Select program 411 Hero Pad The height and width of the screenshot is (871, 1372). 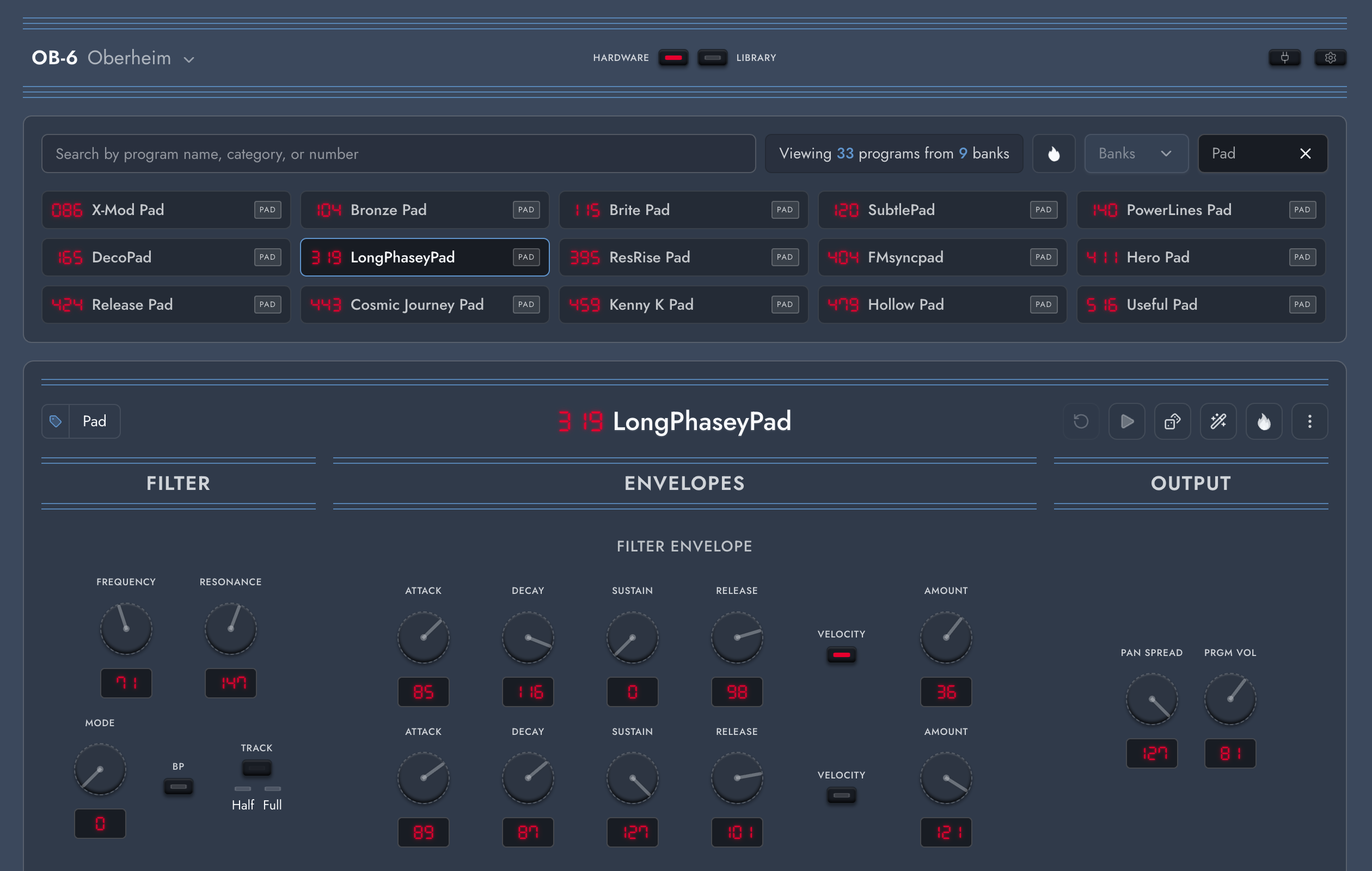click(x=1201, y=257)
